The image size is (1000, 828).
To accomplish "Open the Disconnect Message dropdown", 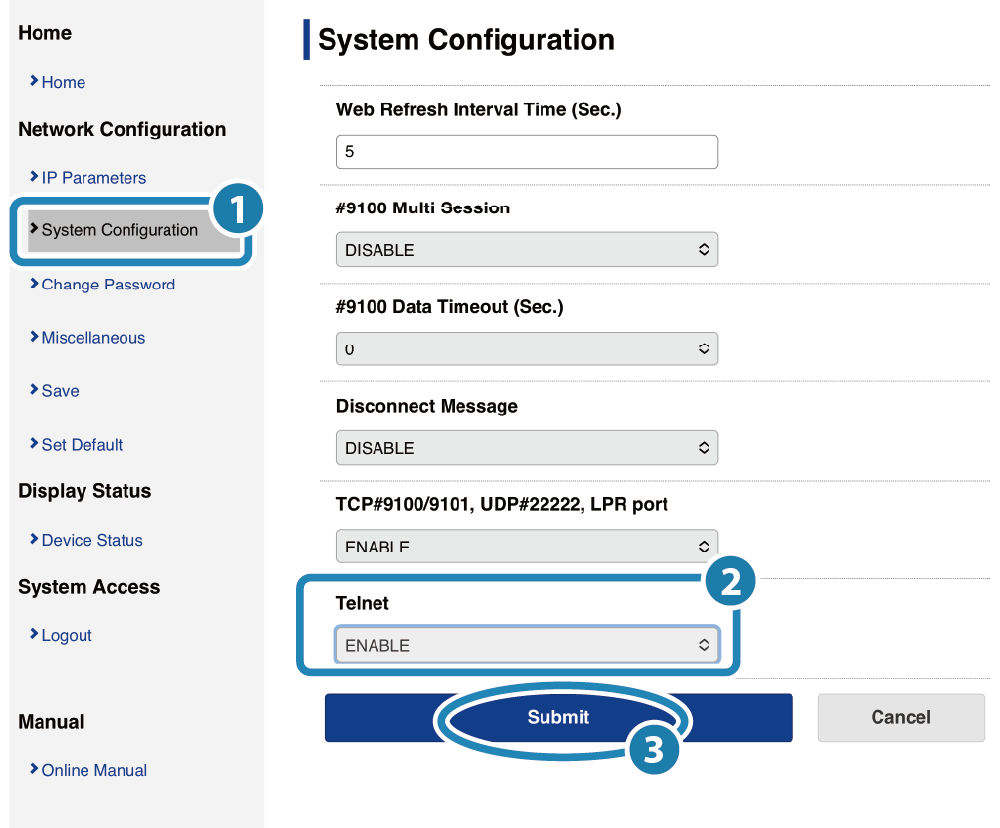I will point(526,448).
